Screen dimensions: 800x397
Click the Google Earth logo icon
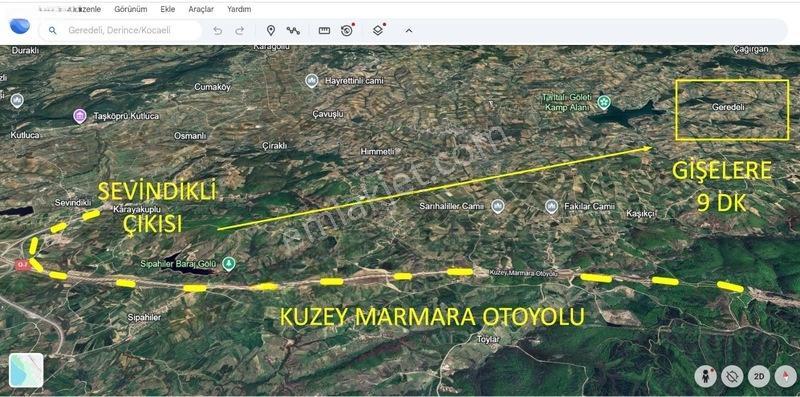point(19,26)
